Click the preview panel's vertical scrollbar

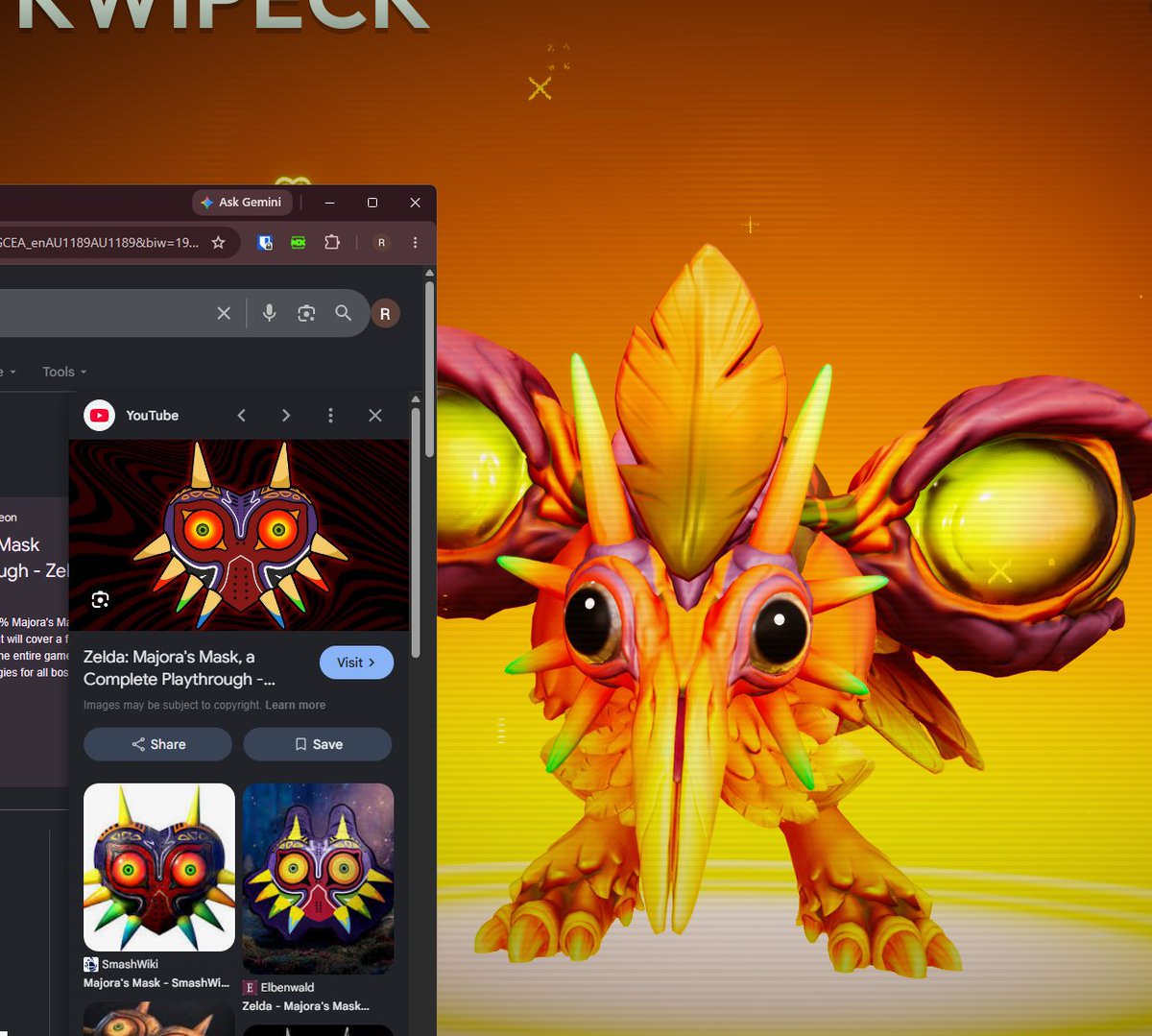(416, 533)
